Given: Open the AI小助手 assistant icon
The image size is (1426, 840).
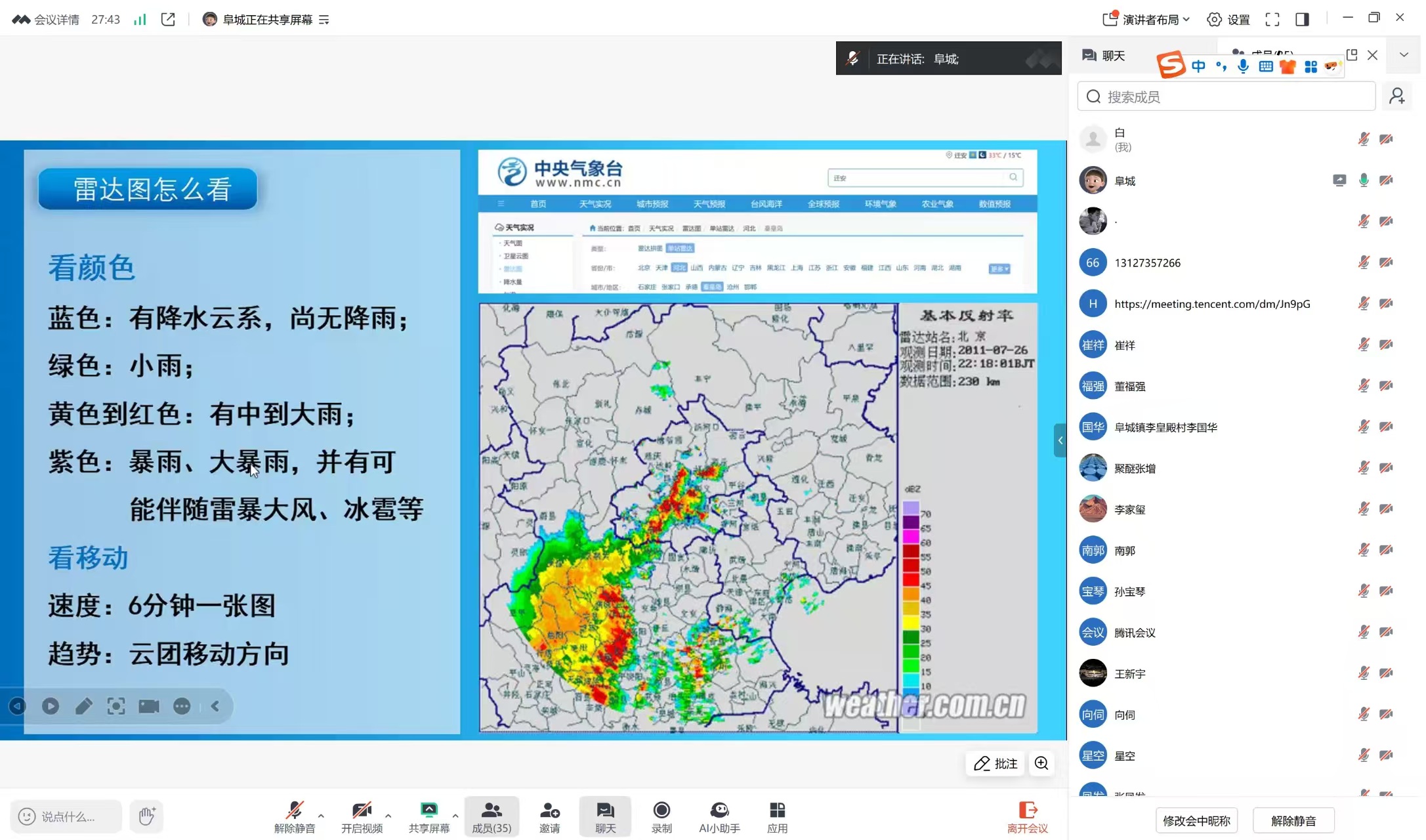Looking at the screenshot, I should [x=719, y=810].
